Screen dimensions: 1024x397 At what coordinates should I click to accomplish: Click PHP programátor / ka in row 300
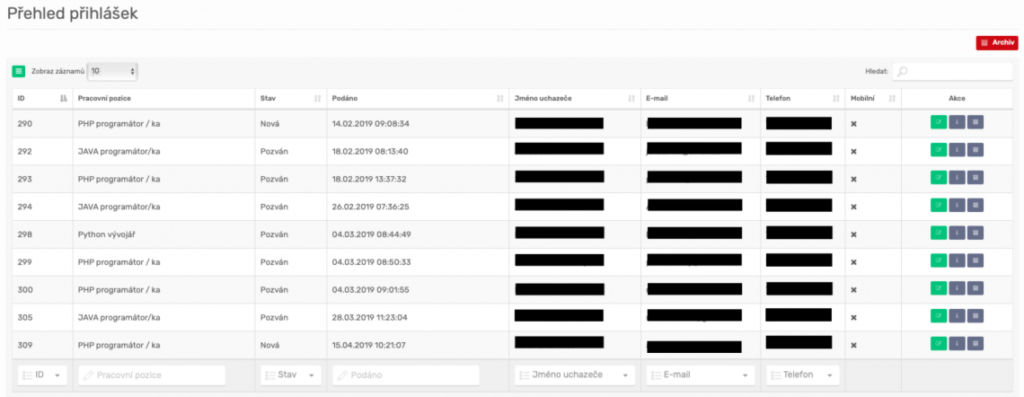119,289
